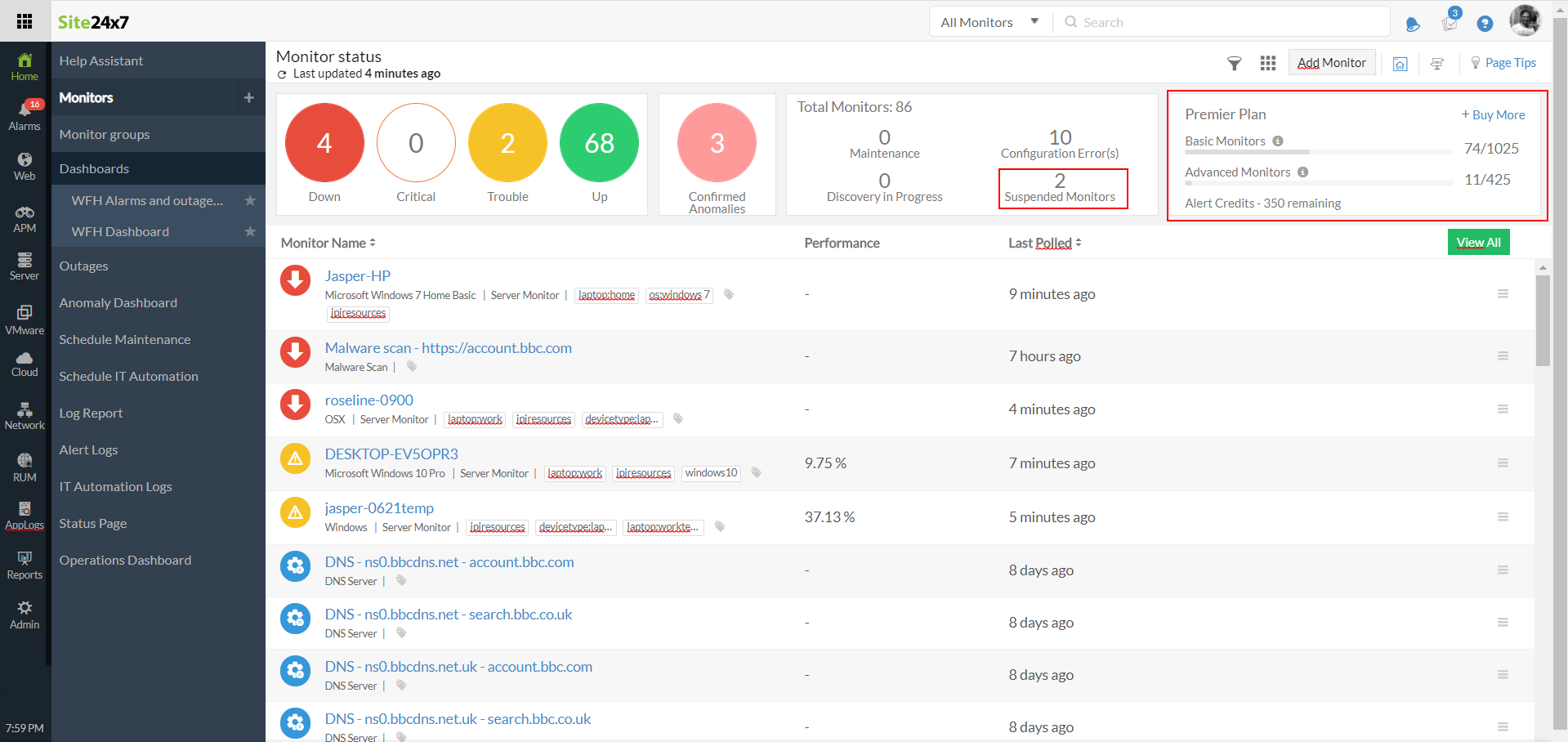
Task: Open the apps grid launcher icon
Action: click(x=25, y=21)
